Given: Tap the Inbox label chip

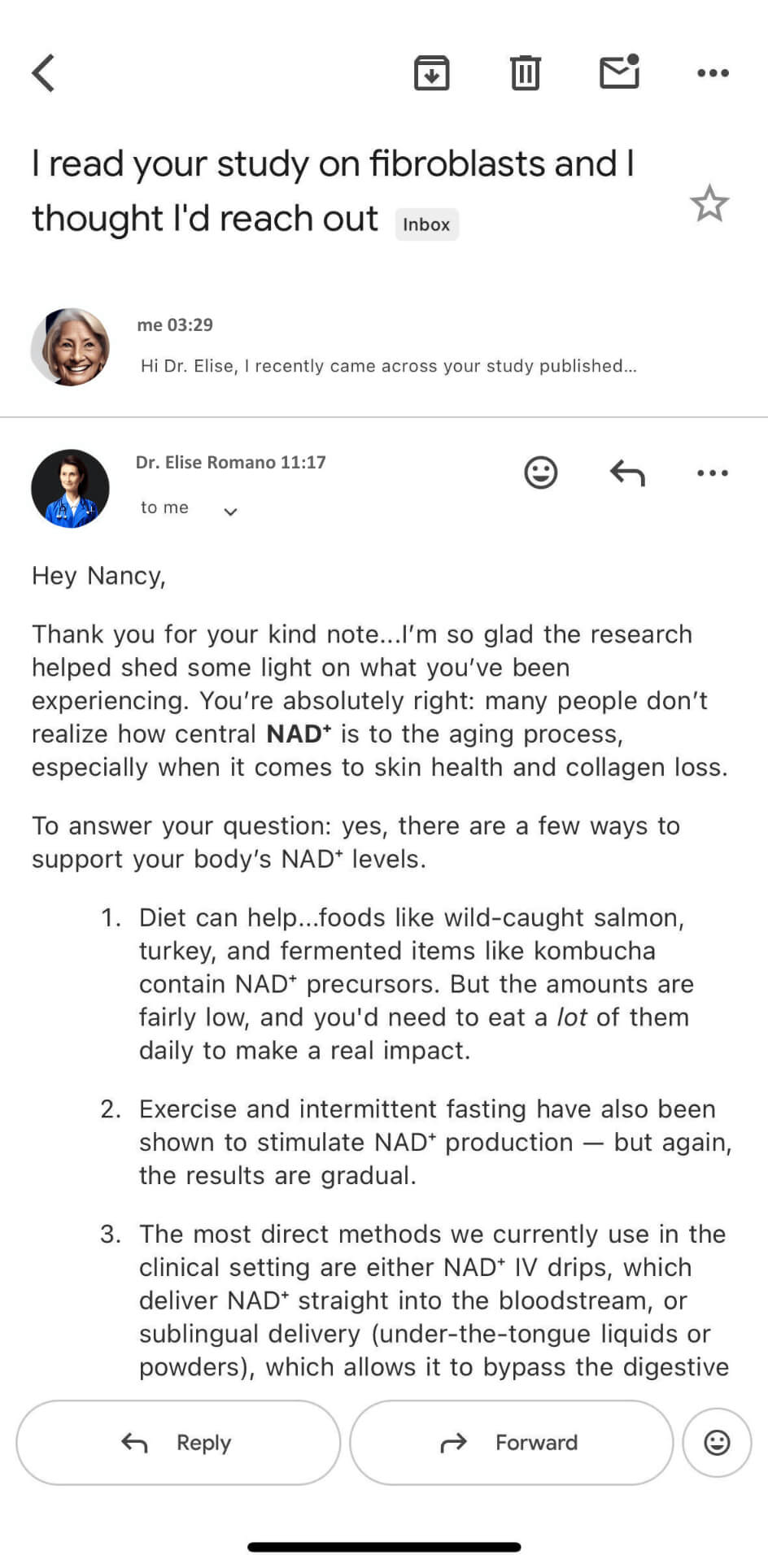Looking at the screenshot, I should coord(426,224).
